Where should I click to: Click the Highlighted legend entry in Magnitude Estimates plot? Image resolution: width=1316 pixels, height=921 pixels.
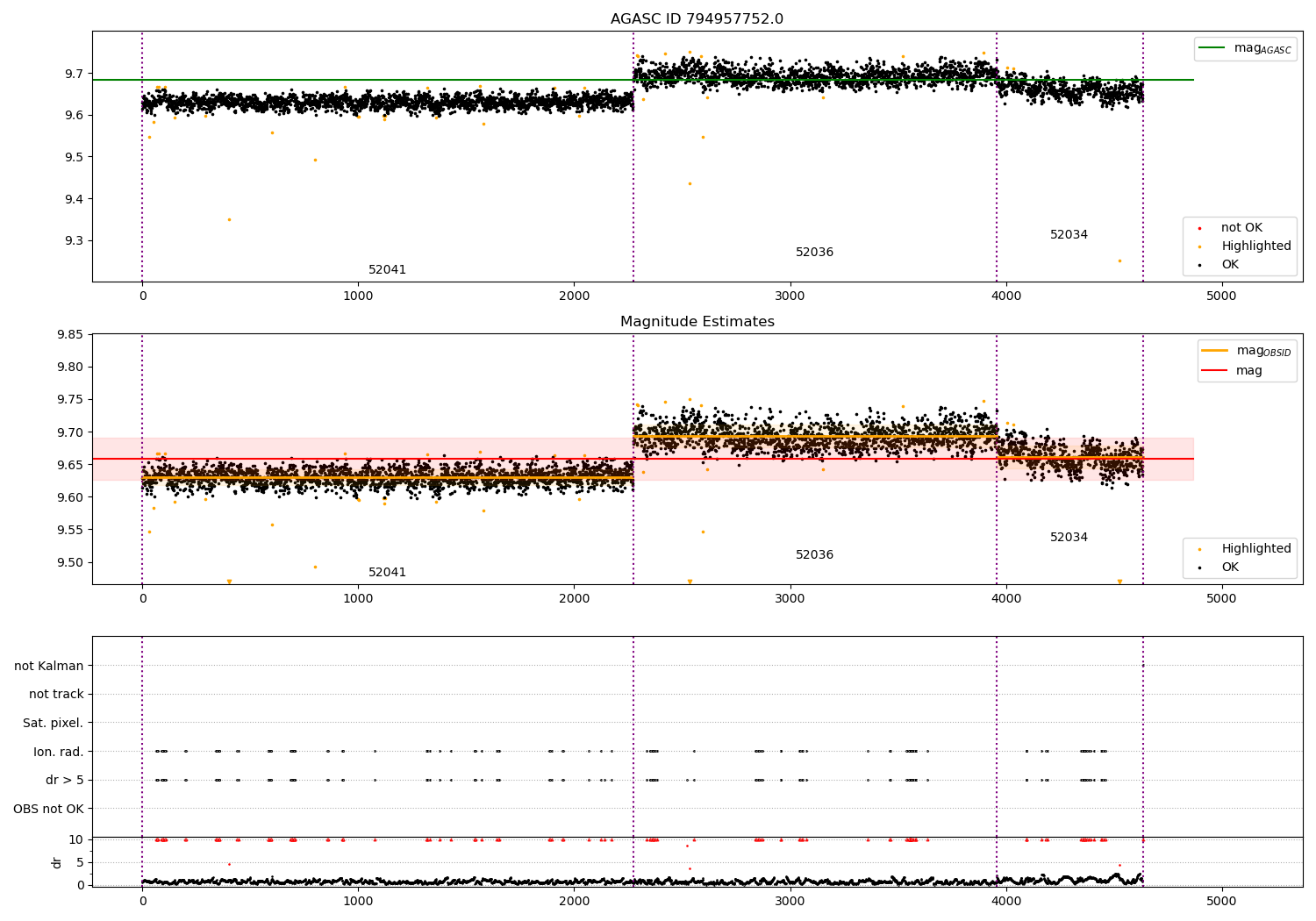[1245, 549]
